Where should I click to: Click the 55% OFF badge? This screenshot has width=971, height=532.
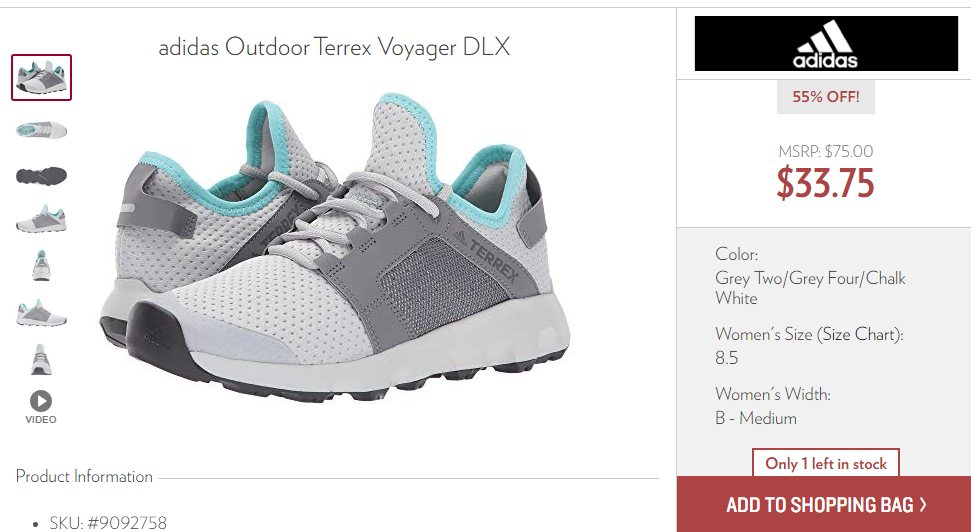(826, 97)
